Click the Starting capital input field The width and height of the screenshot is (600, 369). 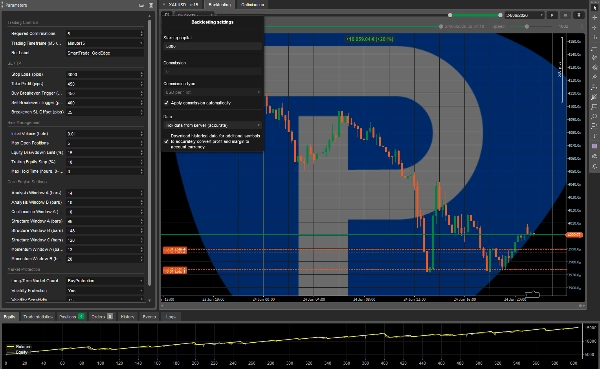pos(213,46)
